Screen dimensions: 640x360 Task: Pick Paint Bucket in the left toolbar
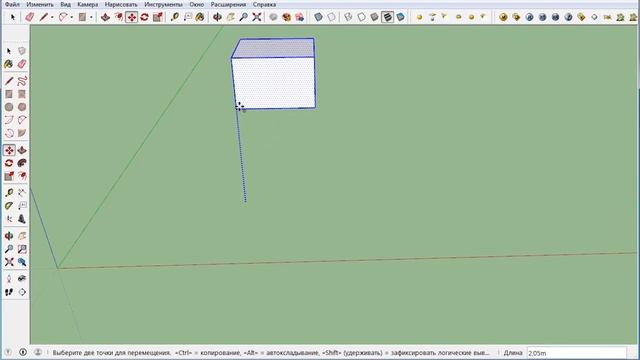[9, 64]
